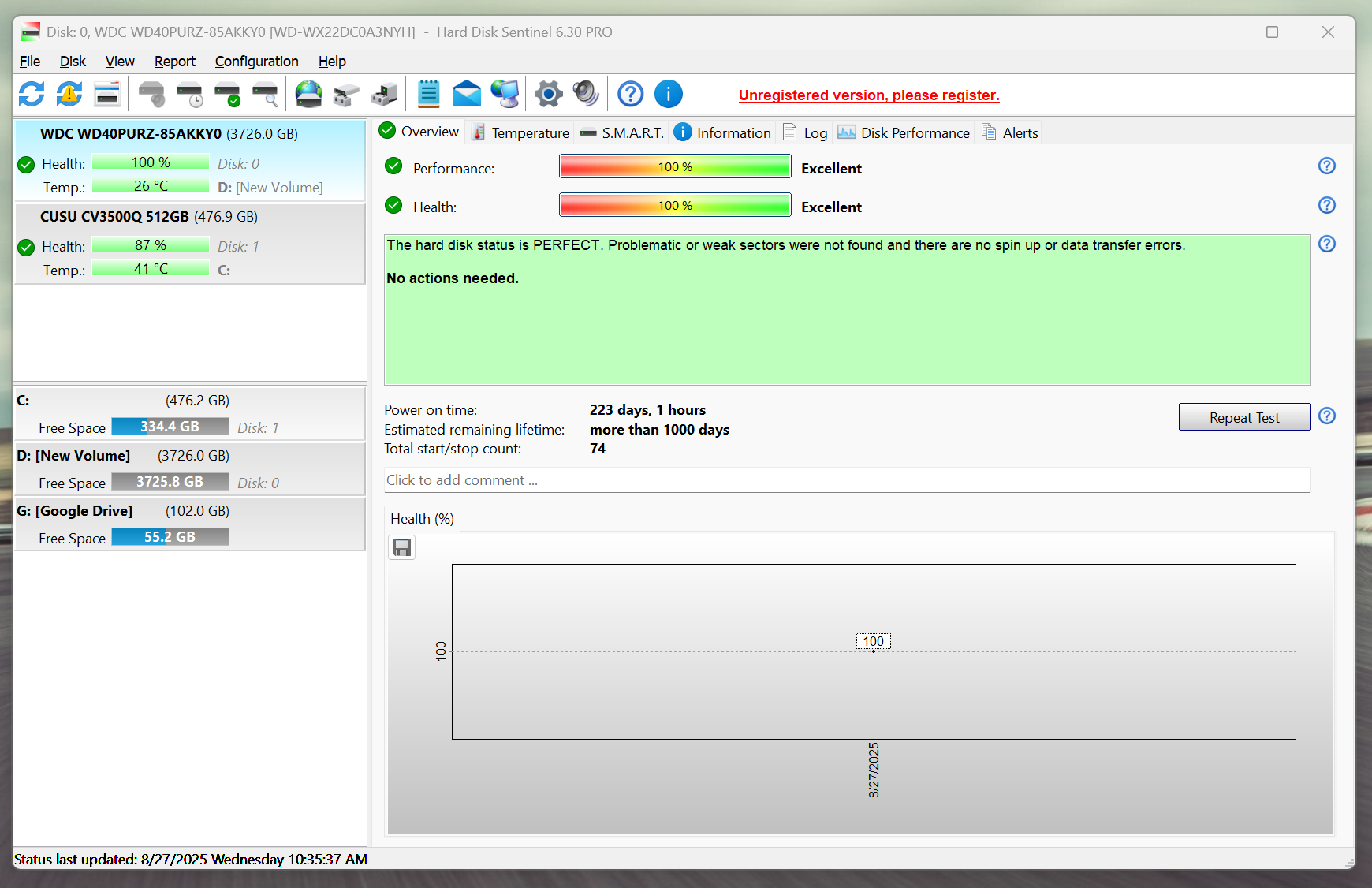The height and width of the screenshot is (888, 1372).
Task: Open the Configuration menu
Action: click(x=256, y=62)
